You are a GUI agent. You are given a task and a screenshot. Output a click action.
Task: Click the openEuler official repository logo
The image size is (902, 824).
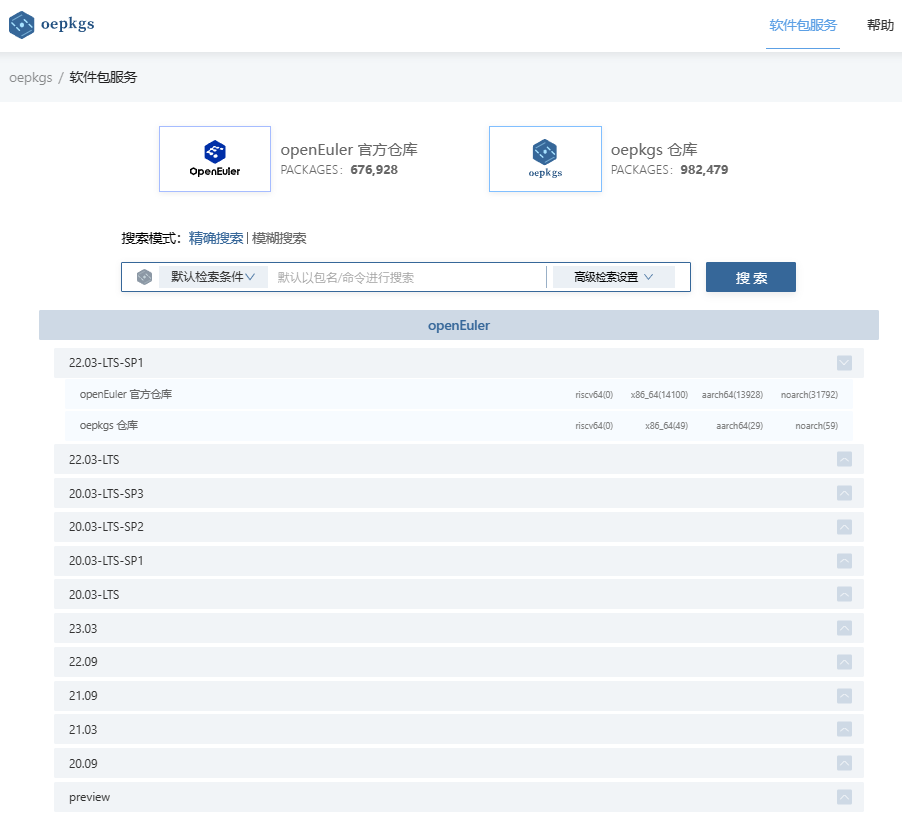pyautogui.click(x=215, y=159)
